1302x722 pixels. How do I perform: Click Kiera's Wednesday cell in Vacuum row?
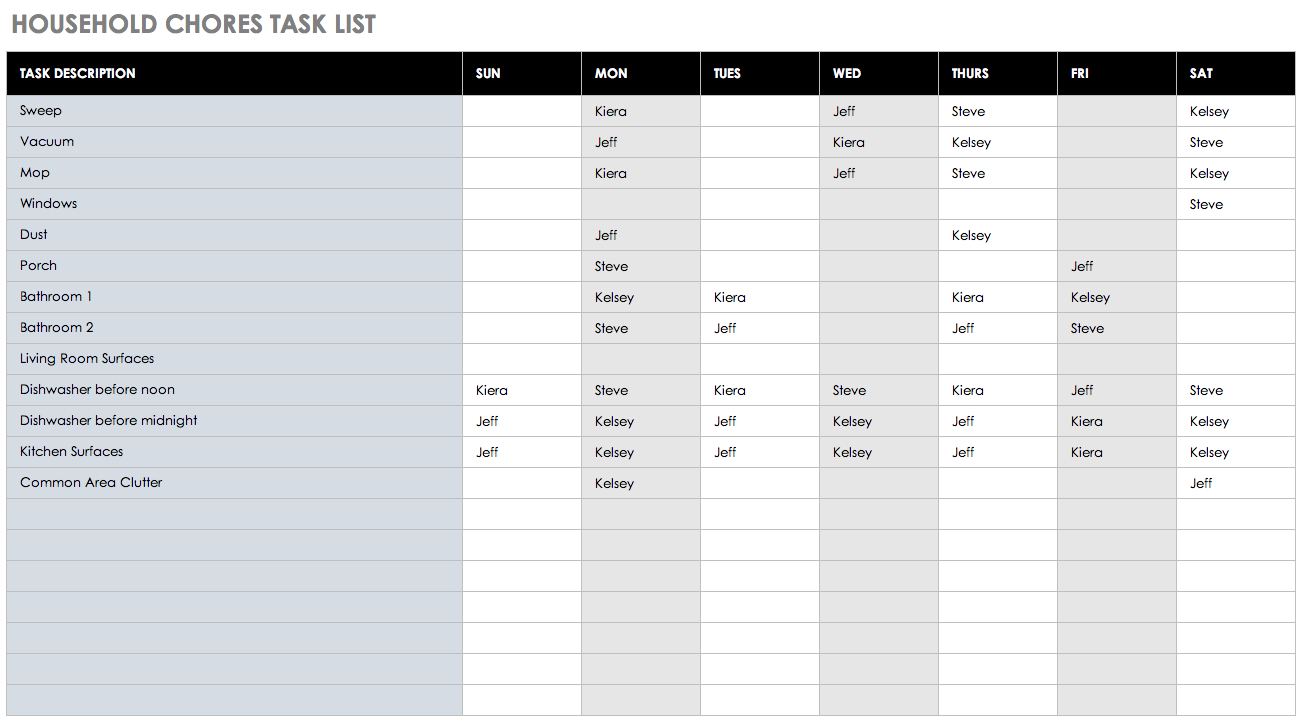click(x=849, y=142)
